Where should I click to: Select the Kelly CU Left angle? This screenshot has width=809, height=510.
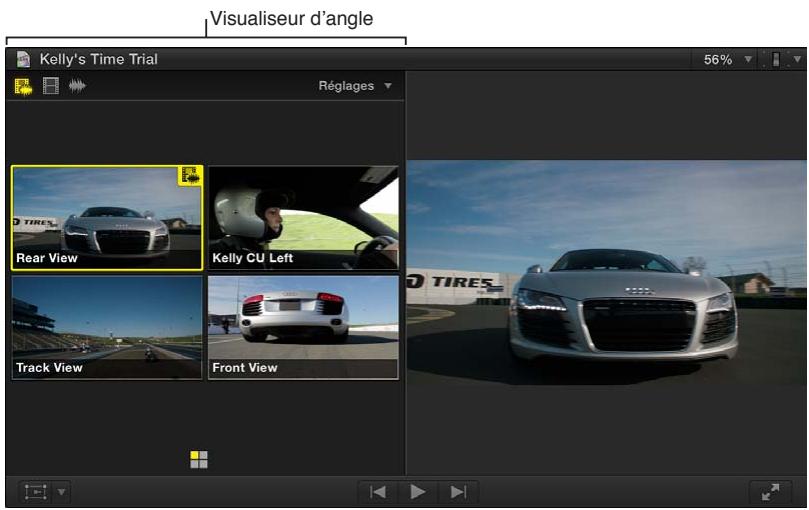[303, 218]
